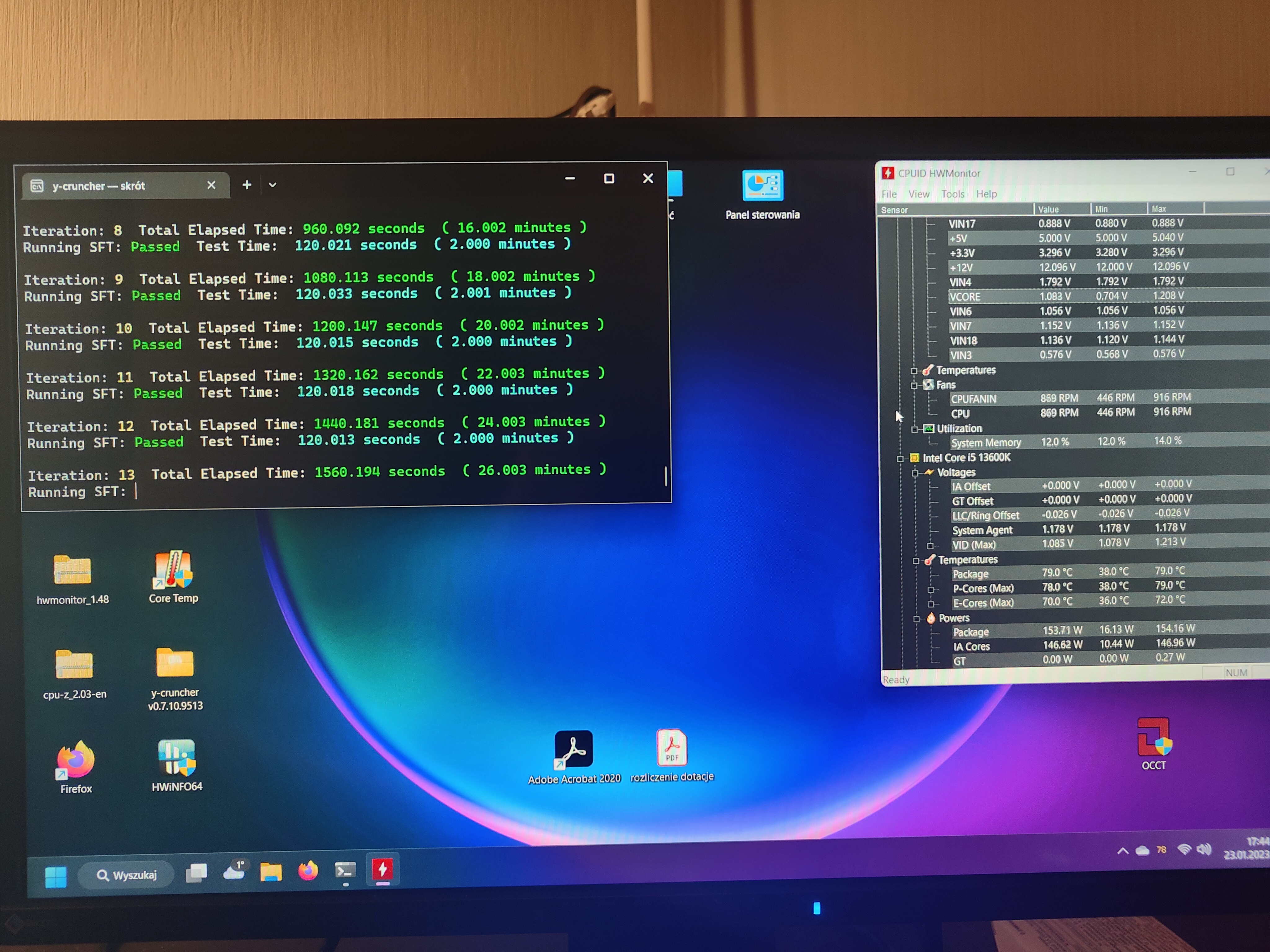Open the clock and date in tray
This screenshot has width=1270, height=952.
[x=1246, y=848]
